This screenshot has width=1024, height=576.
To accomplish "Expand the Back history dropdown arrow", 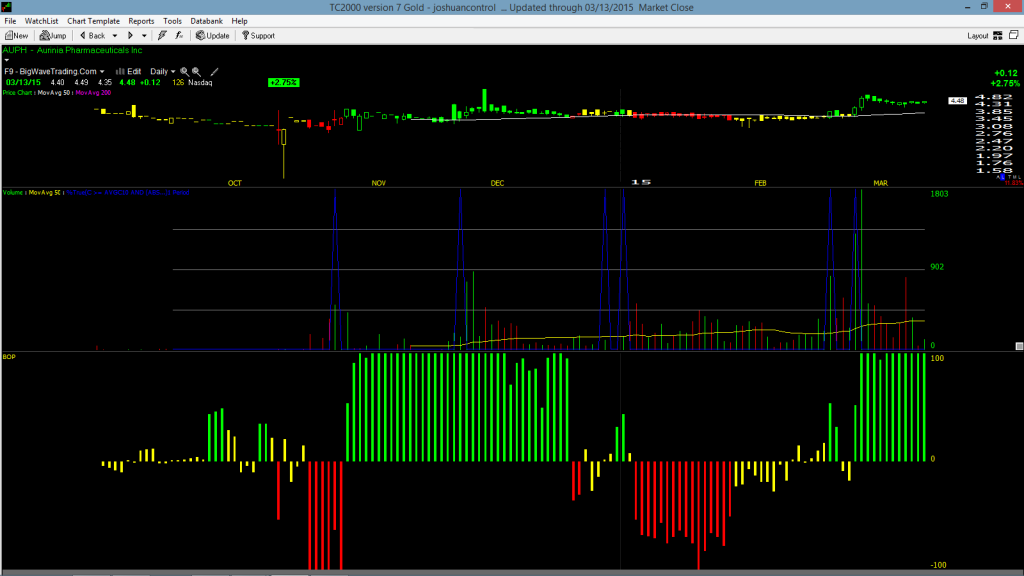I will click(115, 36).
